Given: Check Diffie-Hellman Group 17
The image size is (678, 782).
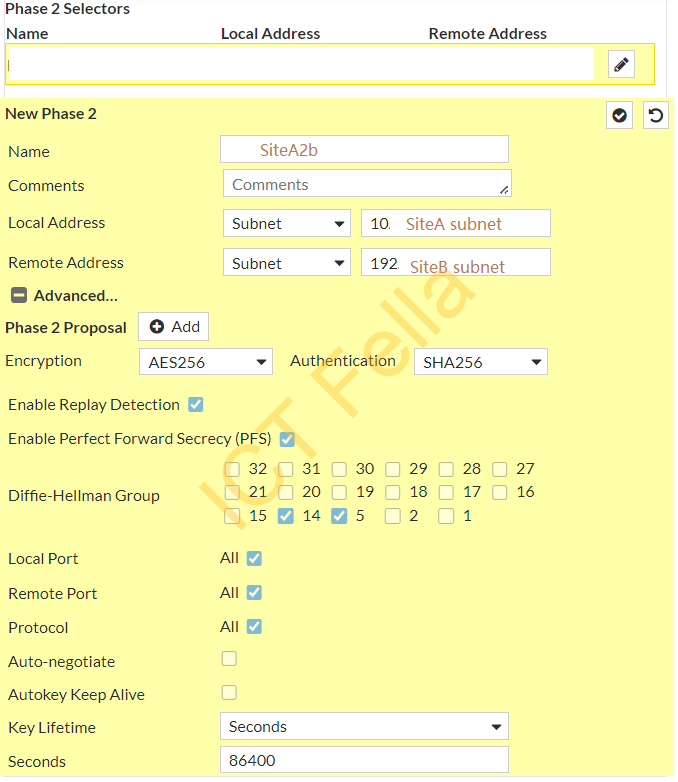Looking at the screenshot, I should tap(446, 492).
